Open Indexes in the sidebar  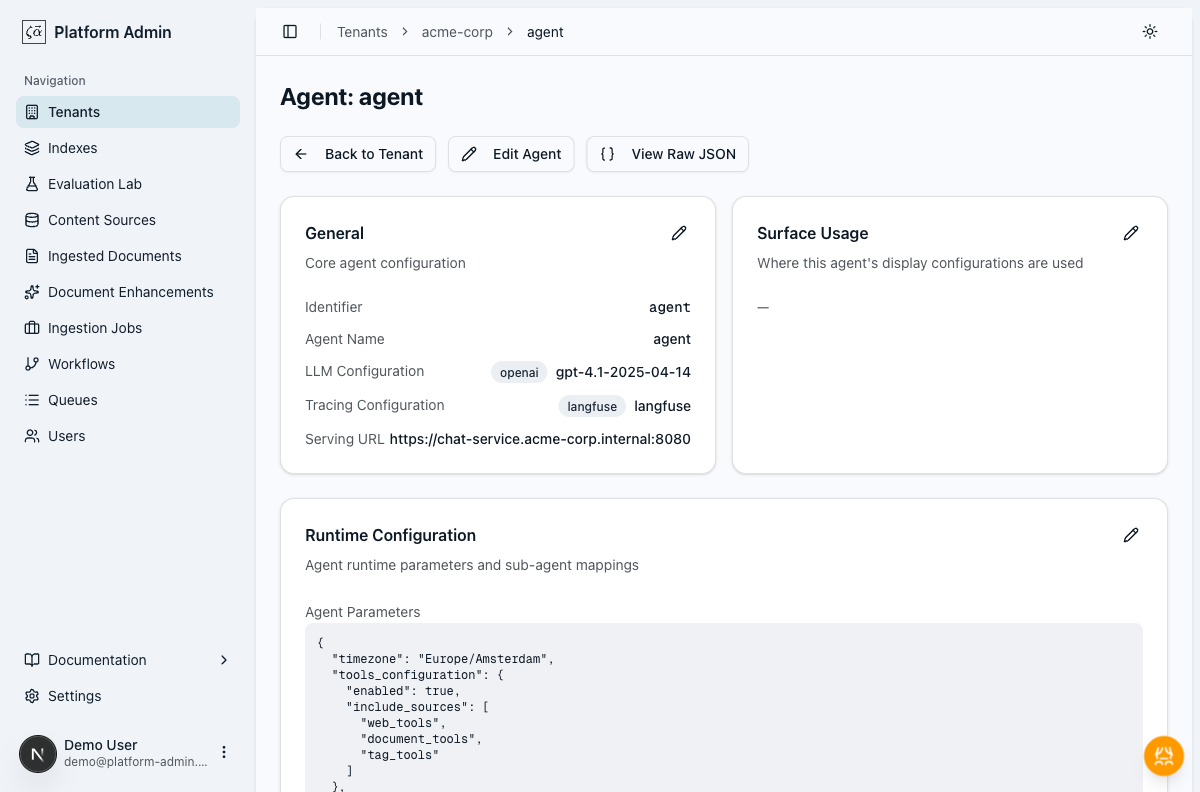128,148
